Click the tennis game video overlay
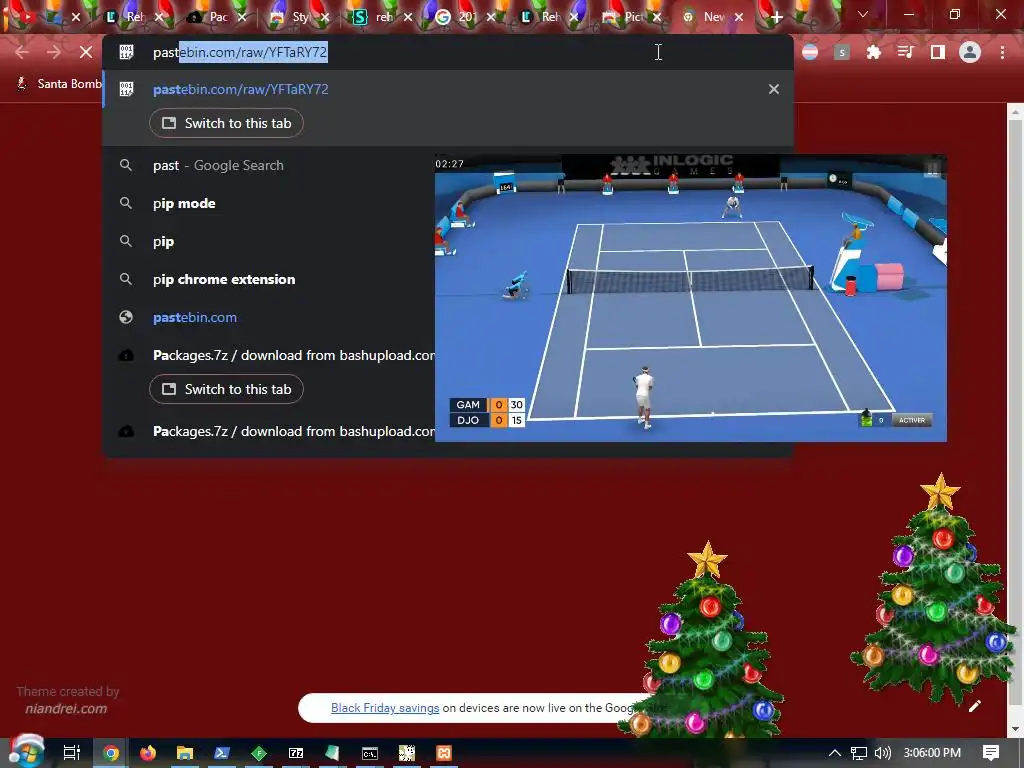This screenshot has width=1024, height=768. tap(690, 298)
